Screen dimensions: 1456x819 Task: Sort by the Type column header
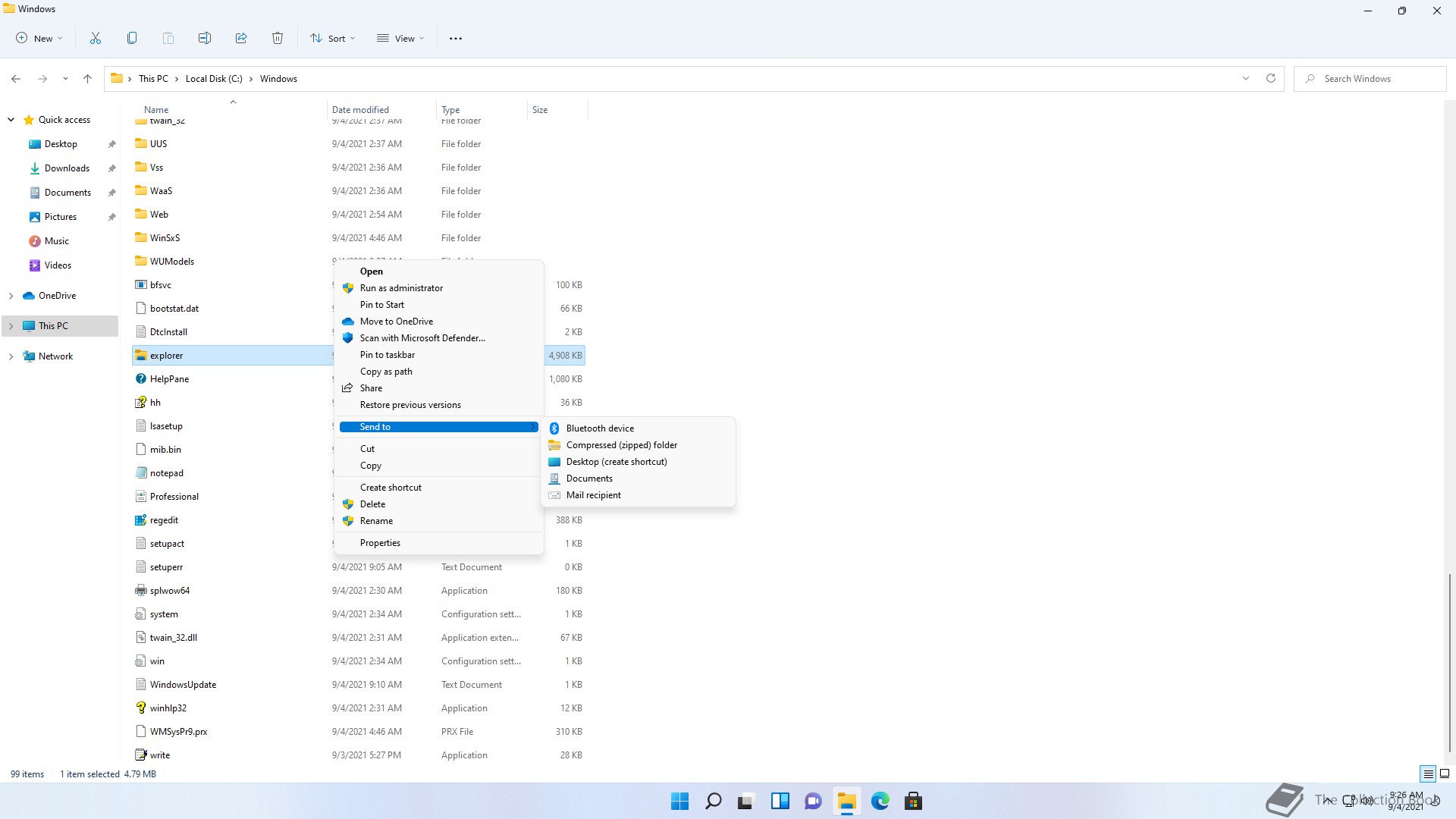click(x=450, y=110)
